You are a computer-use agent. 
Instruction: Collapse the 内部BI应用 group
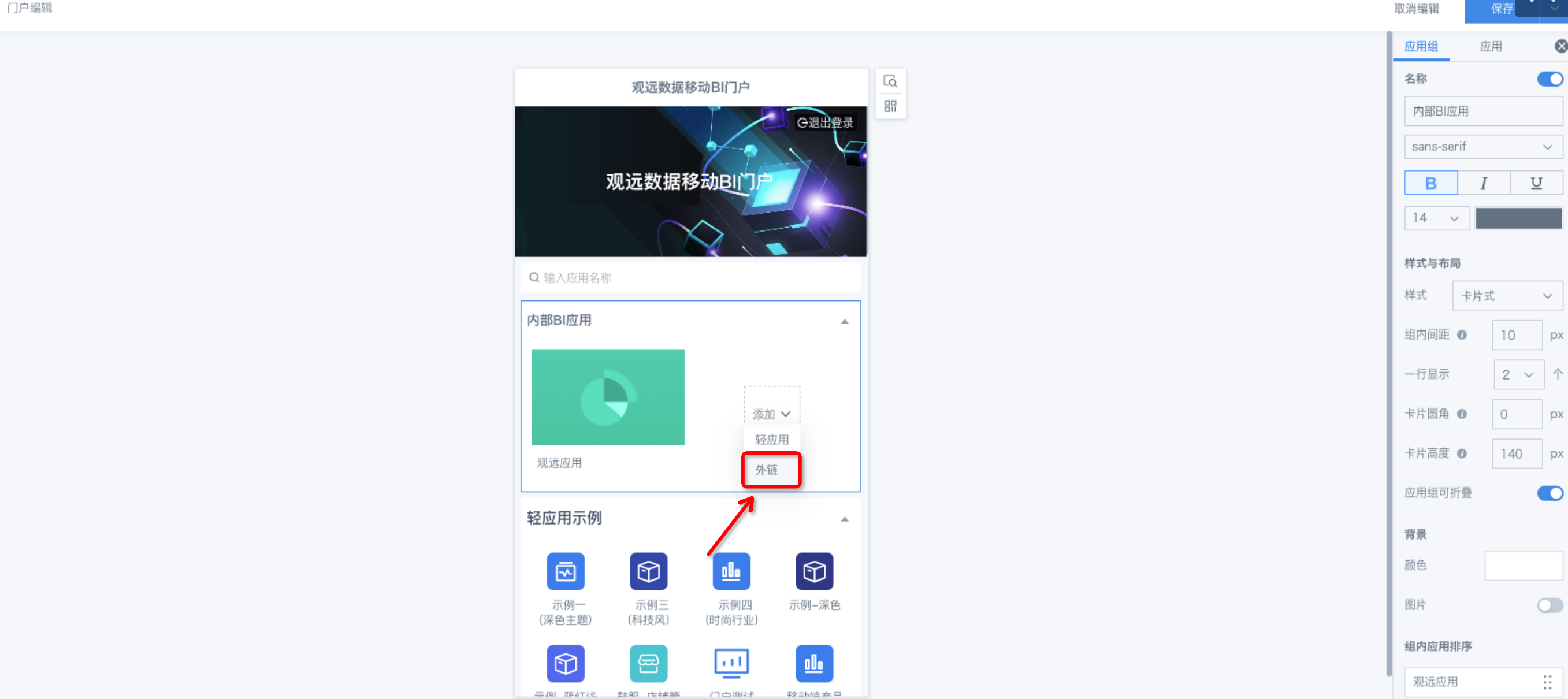pos(844,322)
